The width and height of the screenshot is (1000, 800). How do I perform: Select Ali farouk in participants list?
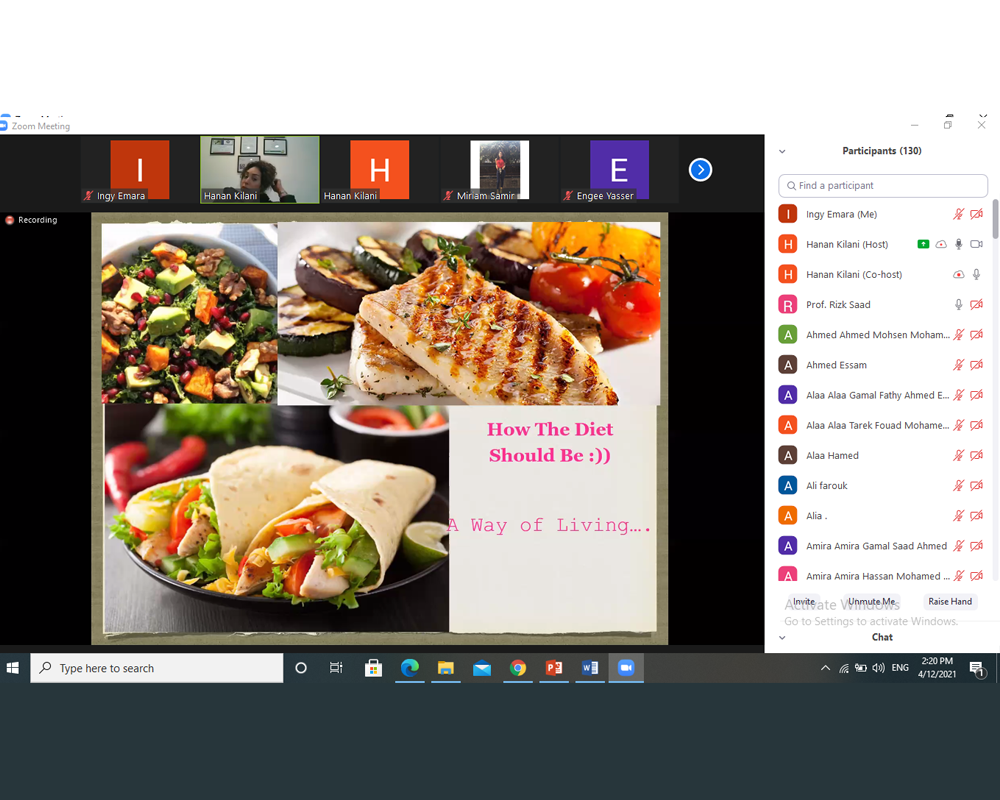point(826,486)
